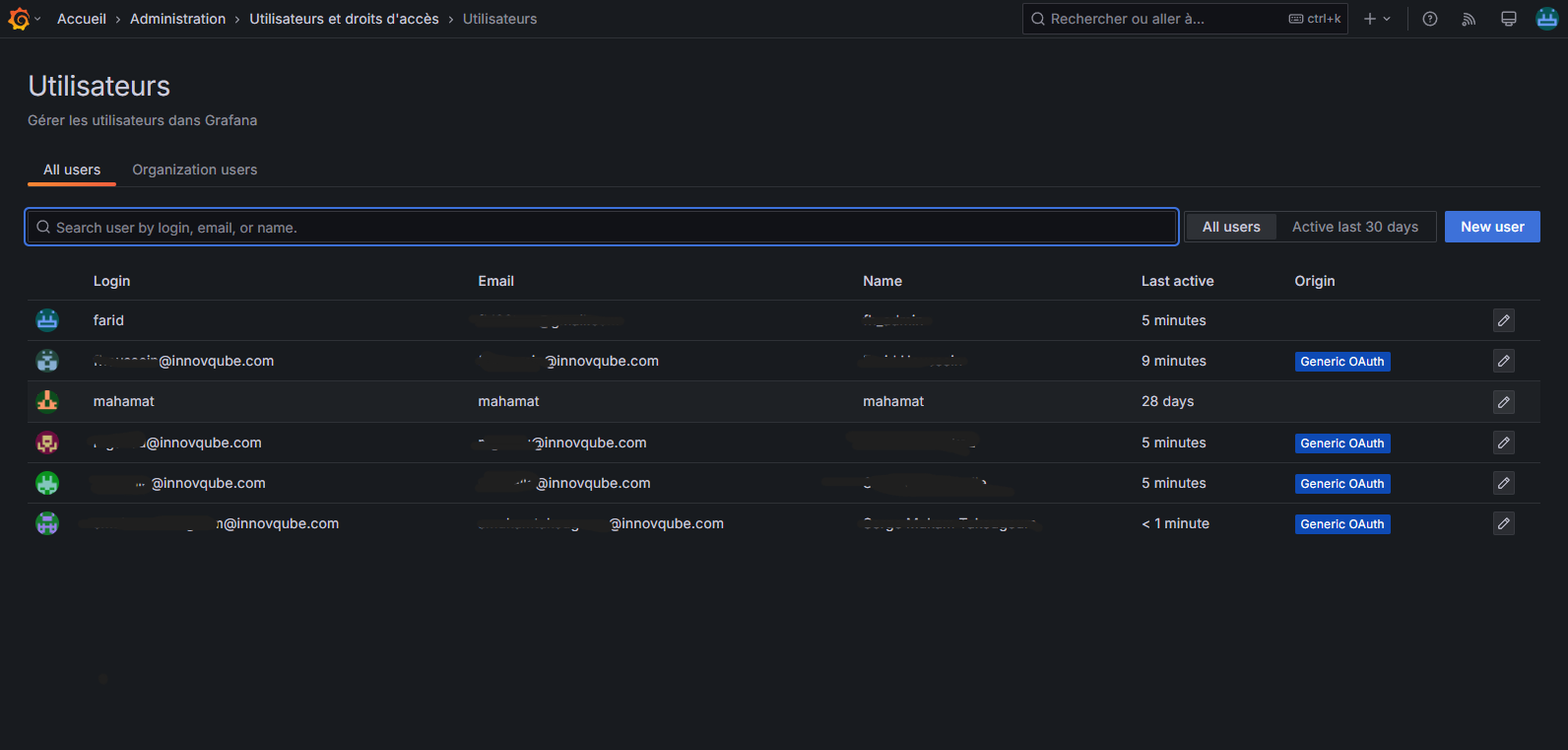Click the mahamat email cell
Image resolution: width=1568 pixels, height=750 pixels.
[508, 401]
